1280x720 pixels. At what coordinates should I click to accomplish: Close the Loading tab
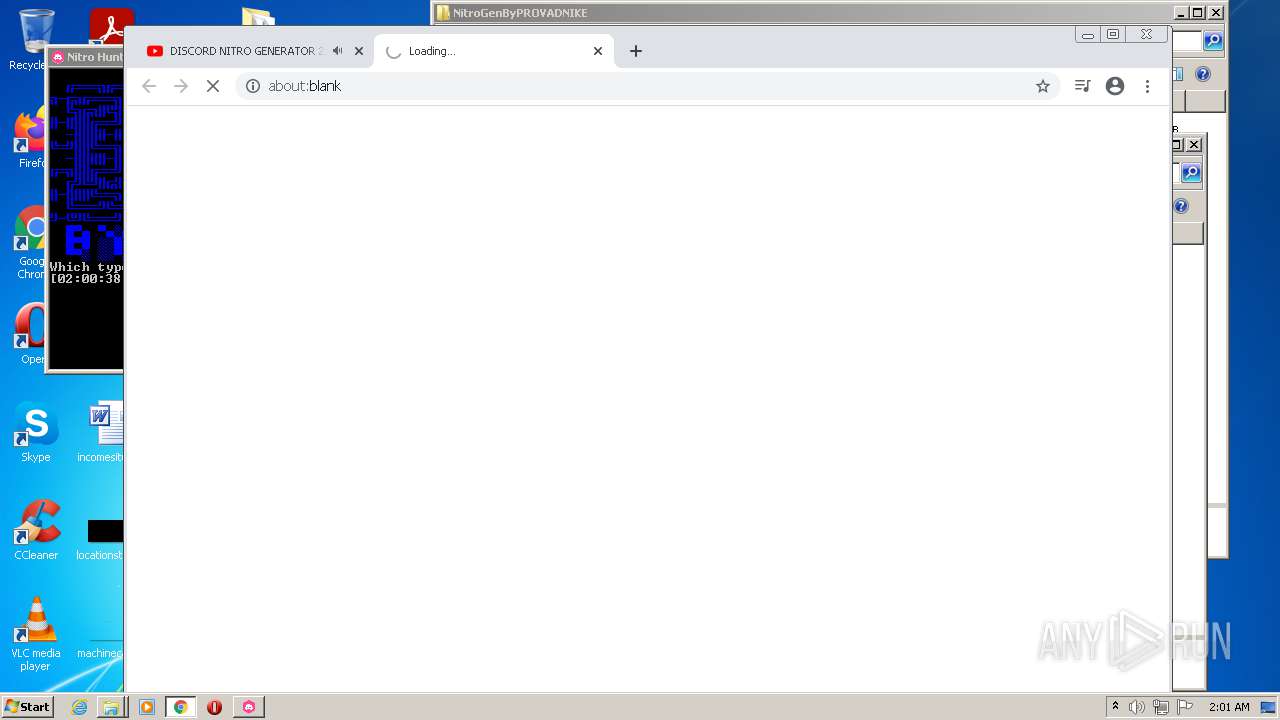[598, 51]
